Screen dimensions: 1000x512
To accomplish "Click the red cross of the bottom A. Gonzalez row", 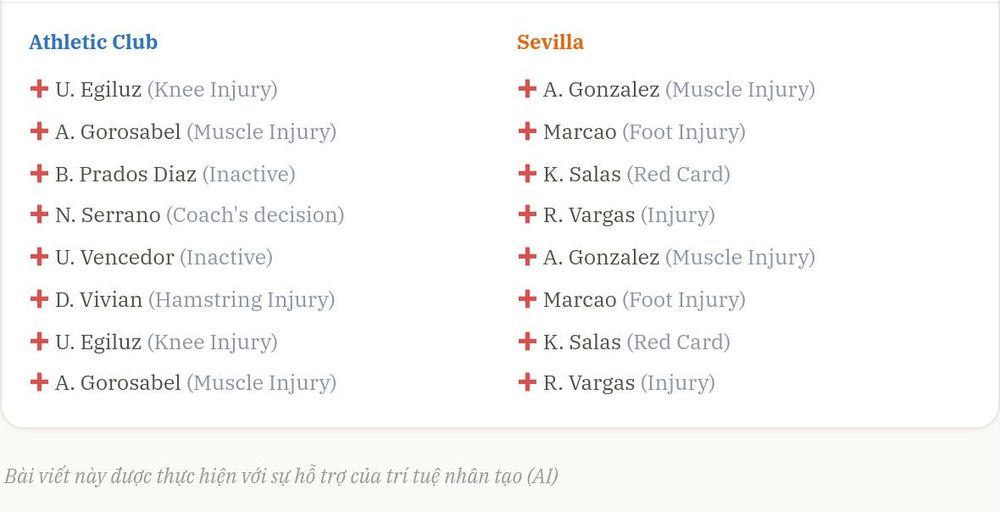I will [x=527, y=256].
